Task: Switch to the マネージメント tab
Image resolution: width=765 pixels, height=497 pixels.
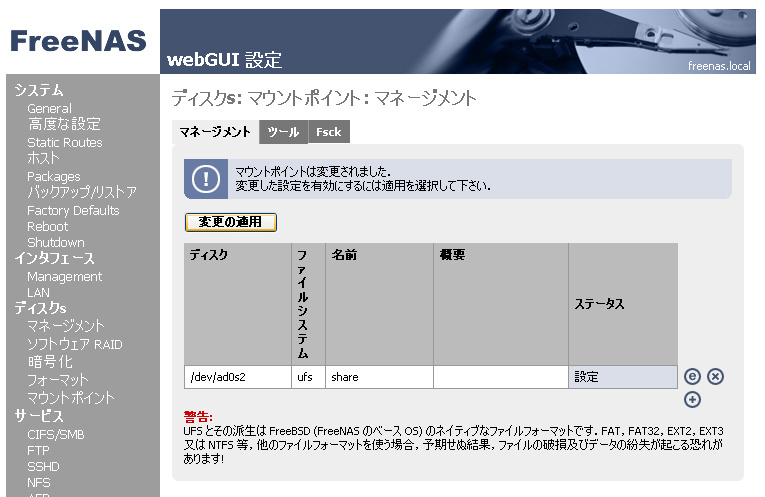Action: tap(215, 132)
